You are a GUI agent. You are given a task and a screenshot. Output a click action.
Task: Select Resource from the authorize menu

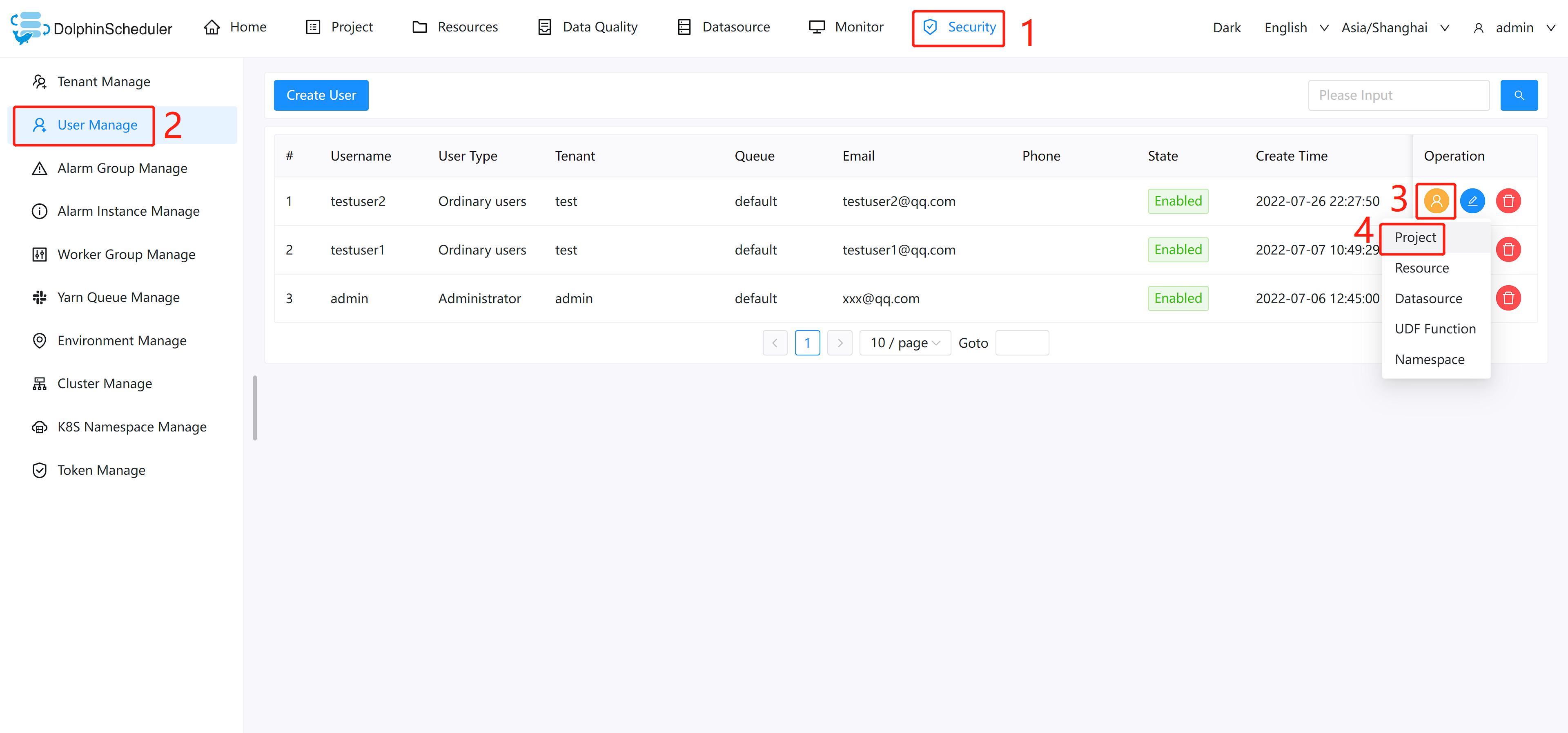point(1421,268)
